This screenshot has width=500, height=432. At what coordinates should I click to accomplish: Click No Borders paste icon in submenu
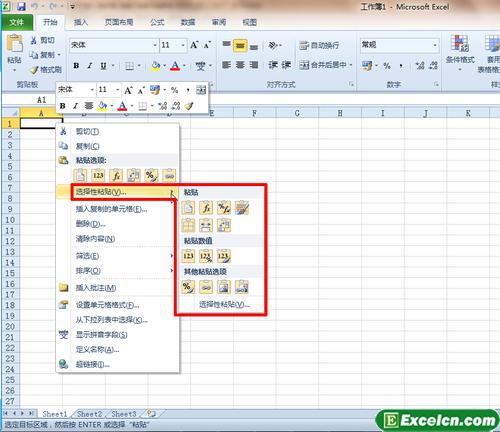click(x=188, y=226)
